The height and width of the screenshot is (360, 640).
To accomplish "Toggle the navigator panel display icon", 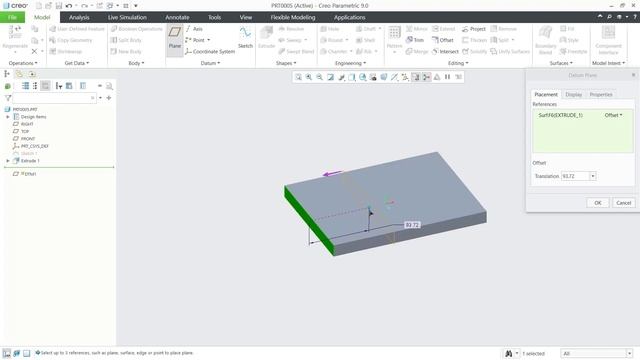I will (7, 353).
